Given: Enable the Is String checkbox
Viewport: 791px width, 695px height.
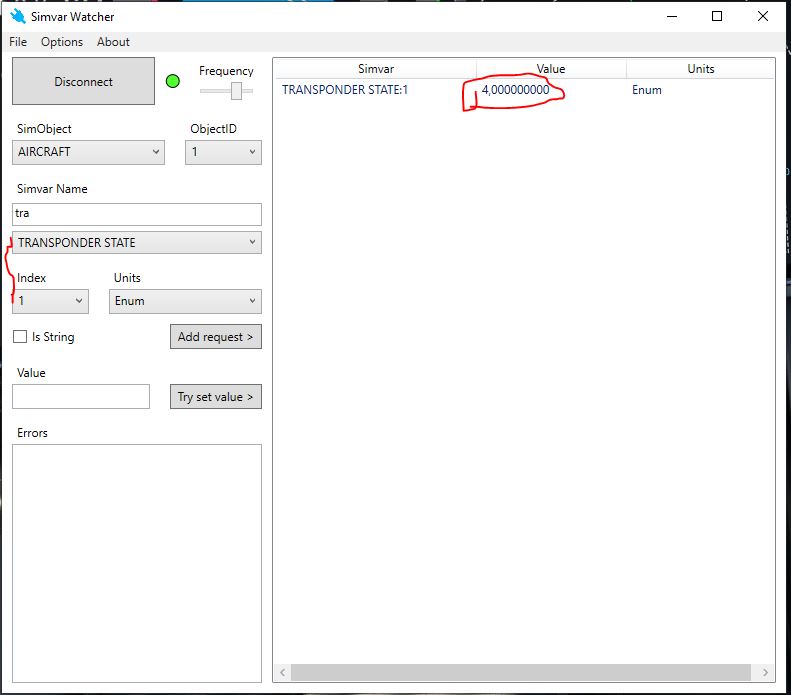Looking at the screenshot, I should tap(20, 337).
